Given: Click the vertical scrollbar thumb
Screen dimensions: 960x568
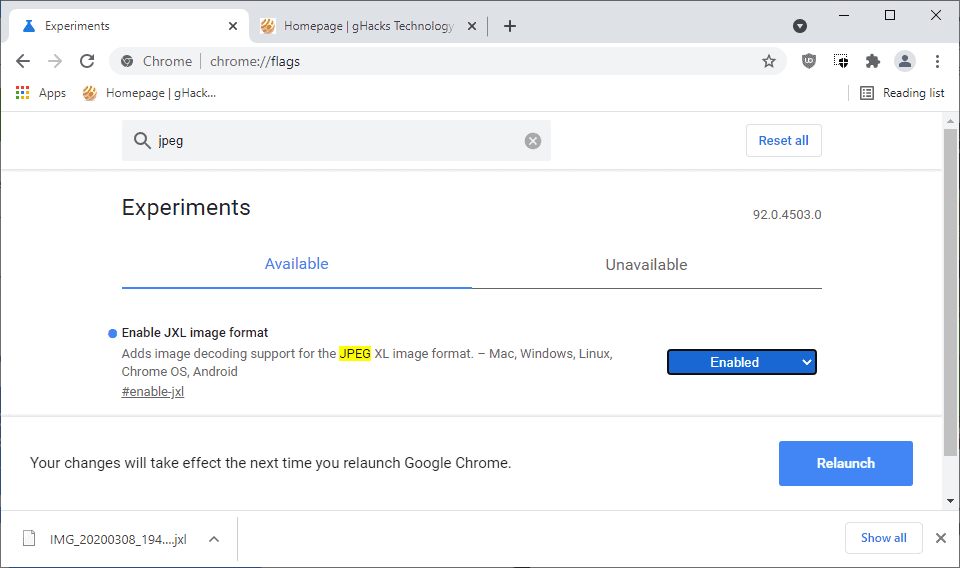Looking at the screenshot, I should pos(950,292).
